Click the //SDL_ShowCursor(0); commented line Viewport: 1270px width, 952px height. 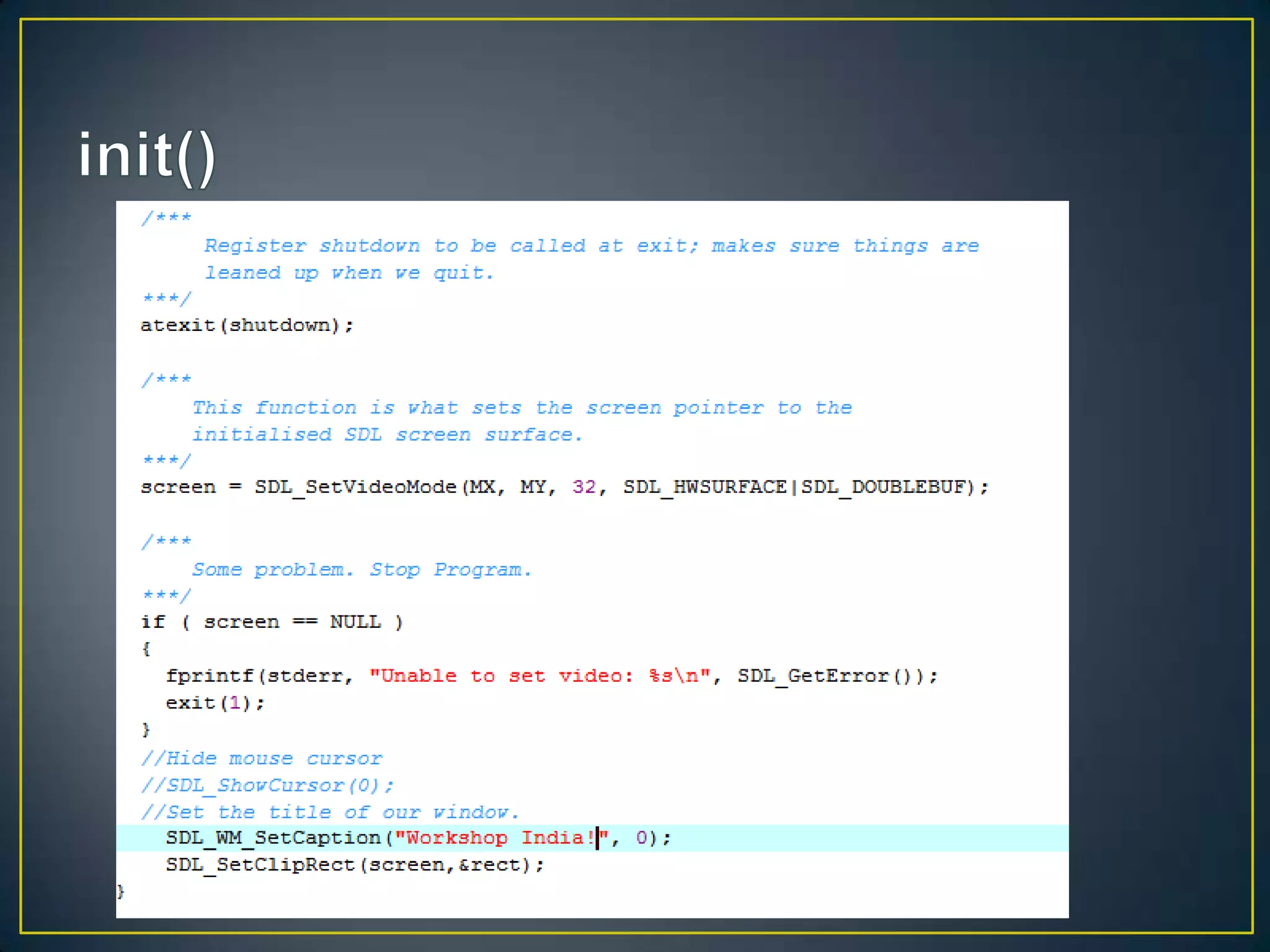(267, 785)
